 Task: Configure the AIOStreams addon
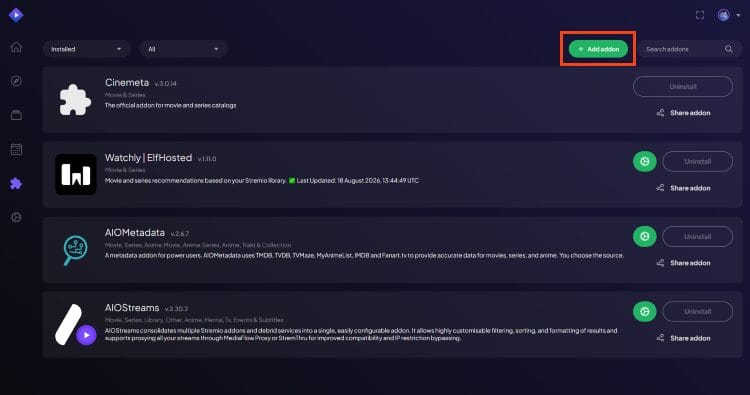point(645,311)
